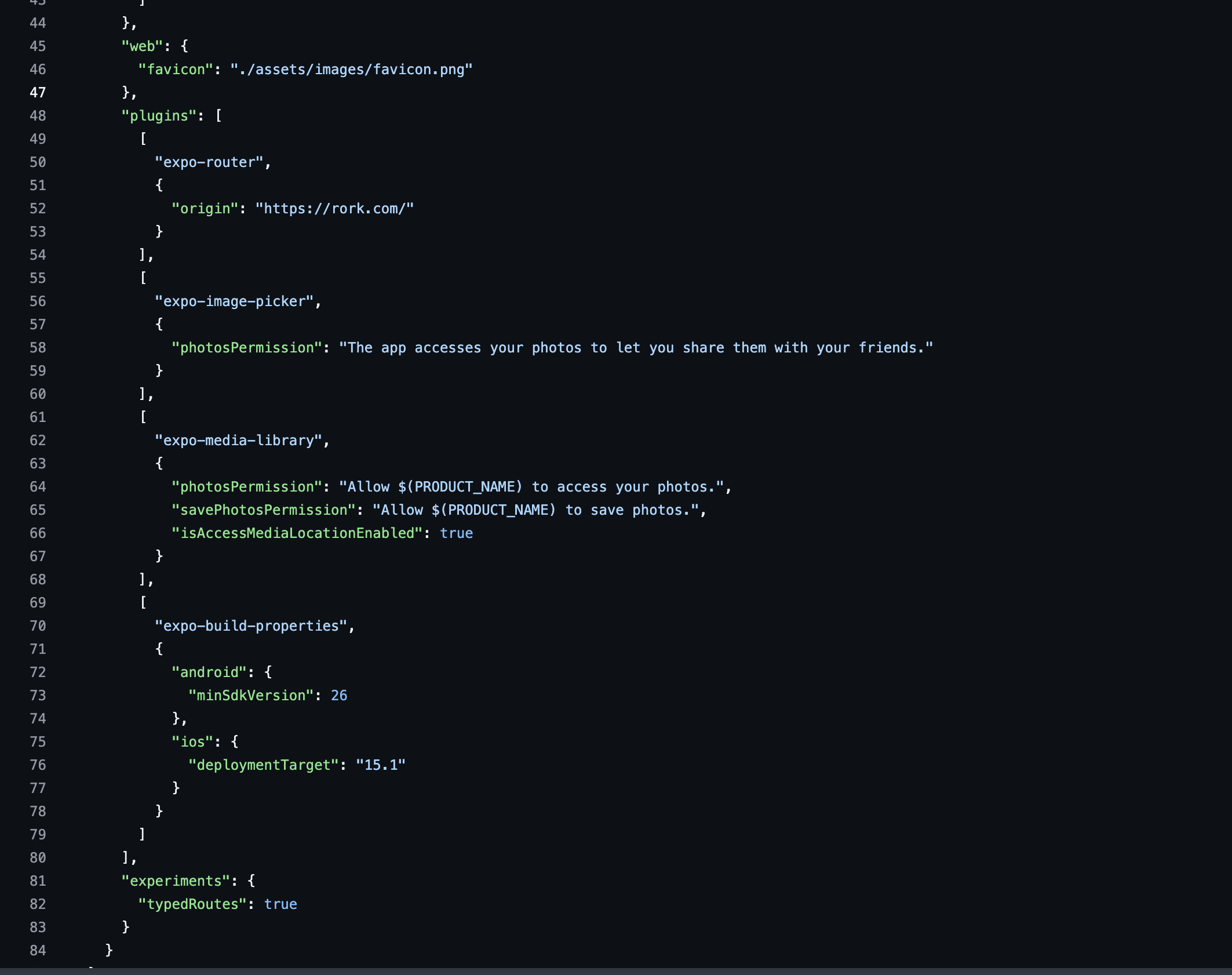Click the "android" key on line 72

pos(209,672)
